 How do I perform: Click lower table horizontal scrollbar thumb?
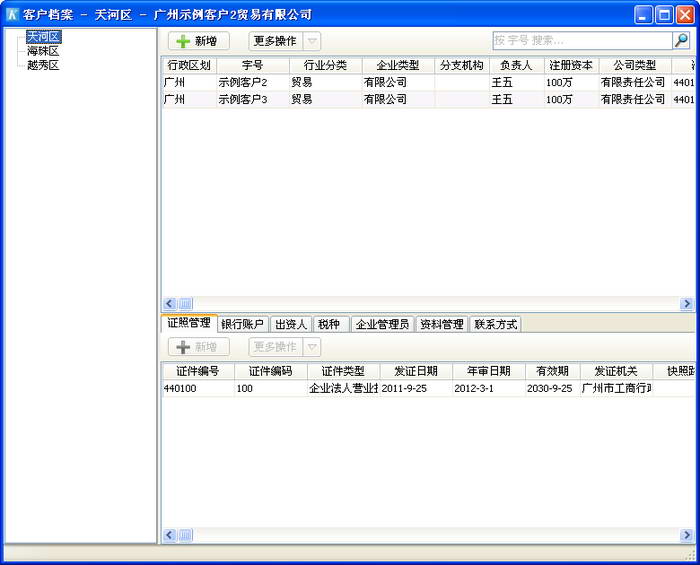(186, 535)
